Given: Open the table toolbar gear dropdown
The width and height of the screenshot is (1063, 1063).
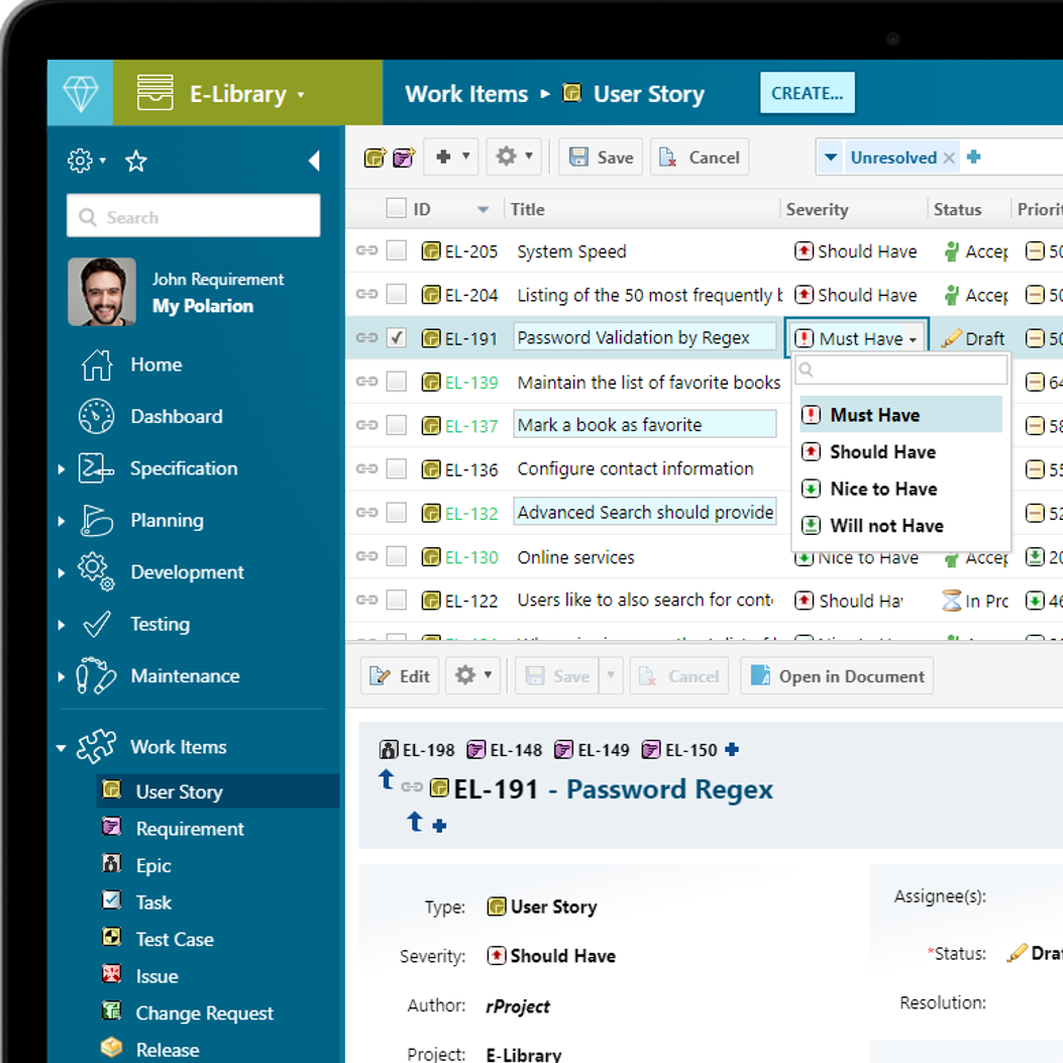Looking at the screenshot, I should [513, 157].
